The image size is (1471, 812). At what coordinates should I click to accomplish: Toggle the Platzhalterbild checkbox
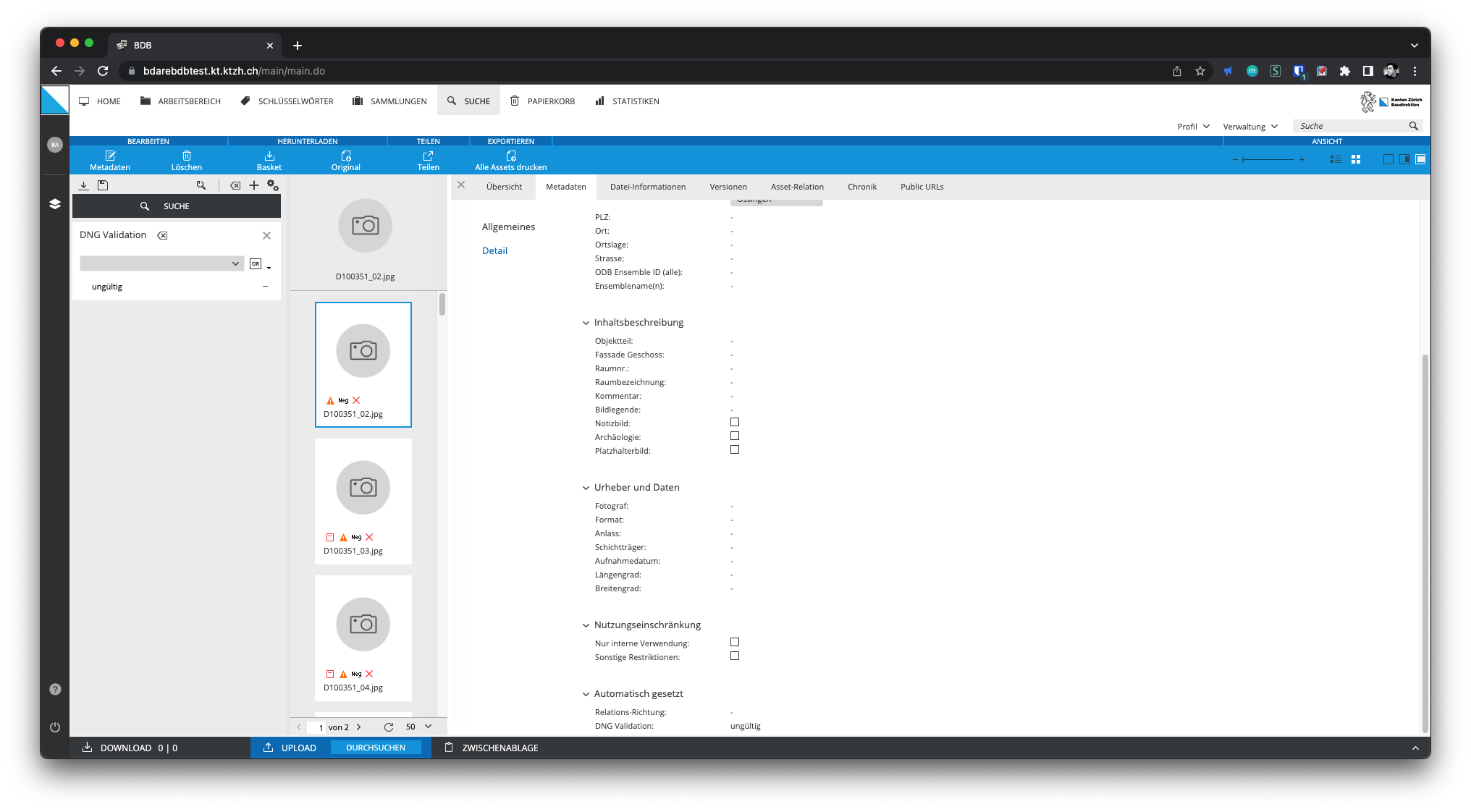tap(735, 449)
